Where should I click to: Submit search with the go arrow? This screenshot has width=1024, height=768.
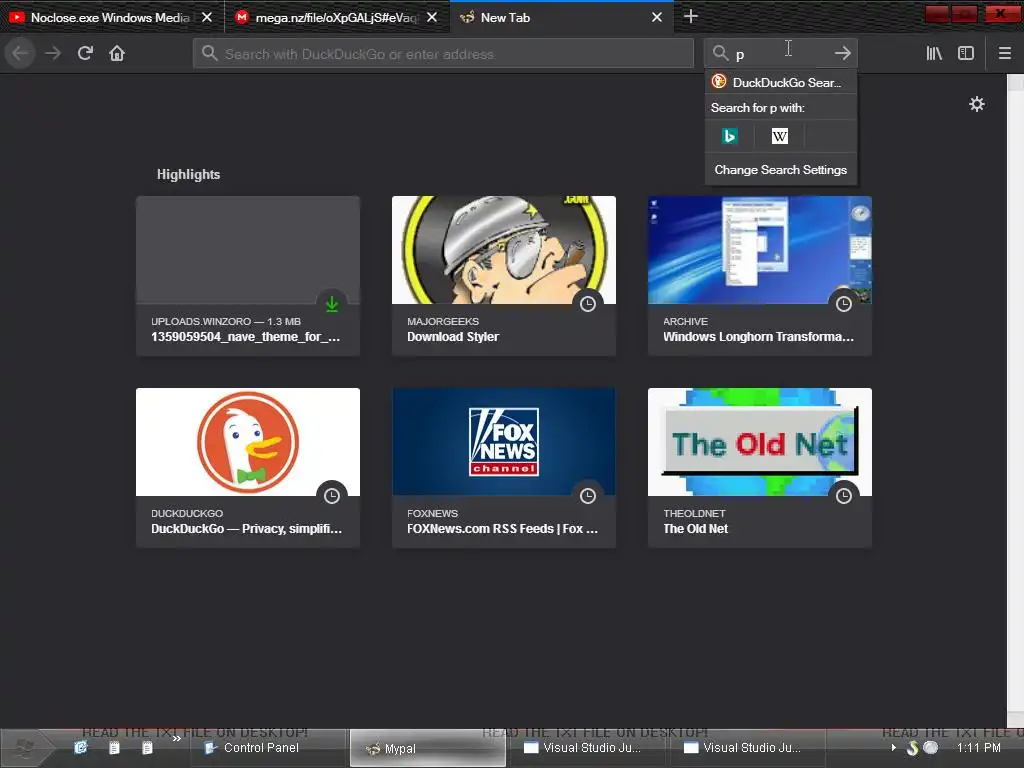click(842, 54)
